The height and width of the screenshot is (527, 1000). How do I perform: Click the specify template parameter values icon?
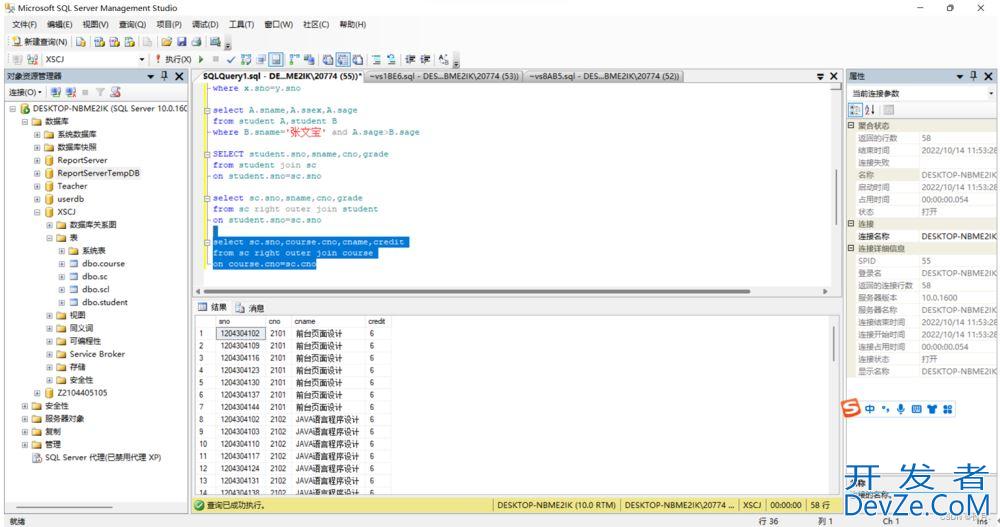point(443,59)
